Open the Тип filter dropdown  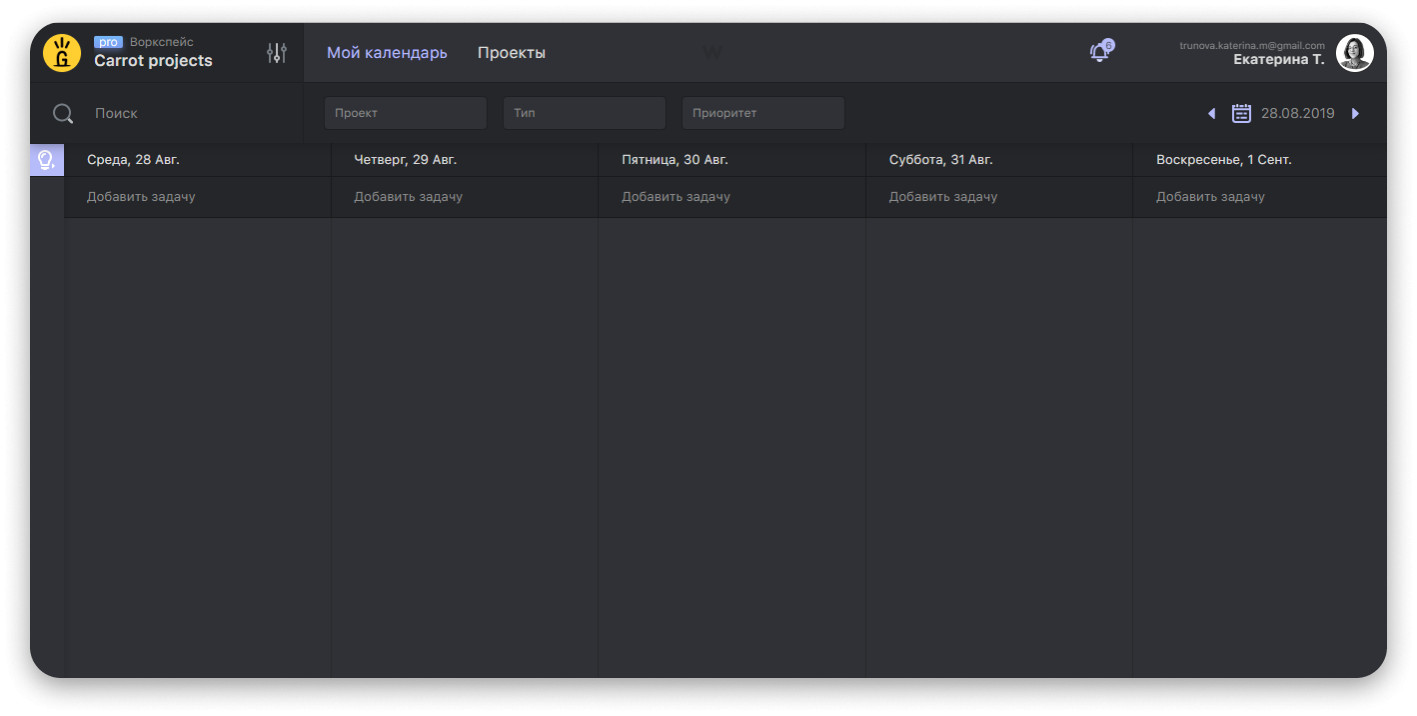click(584, 113)
